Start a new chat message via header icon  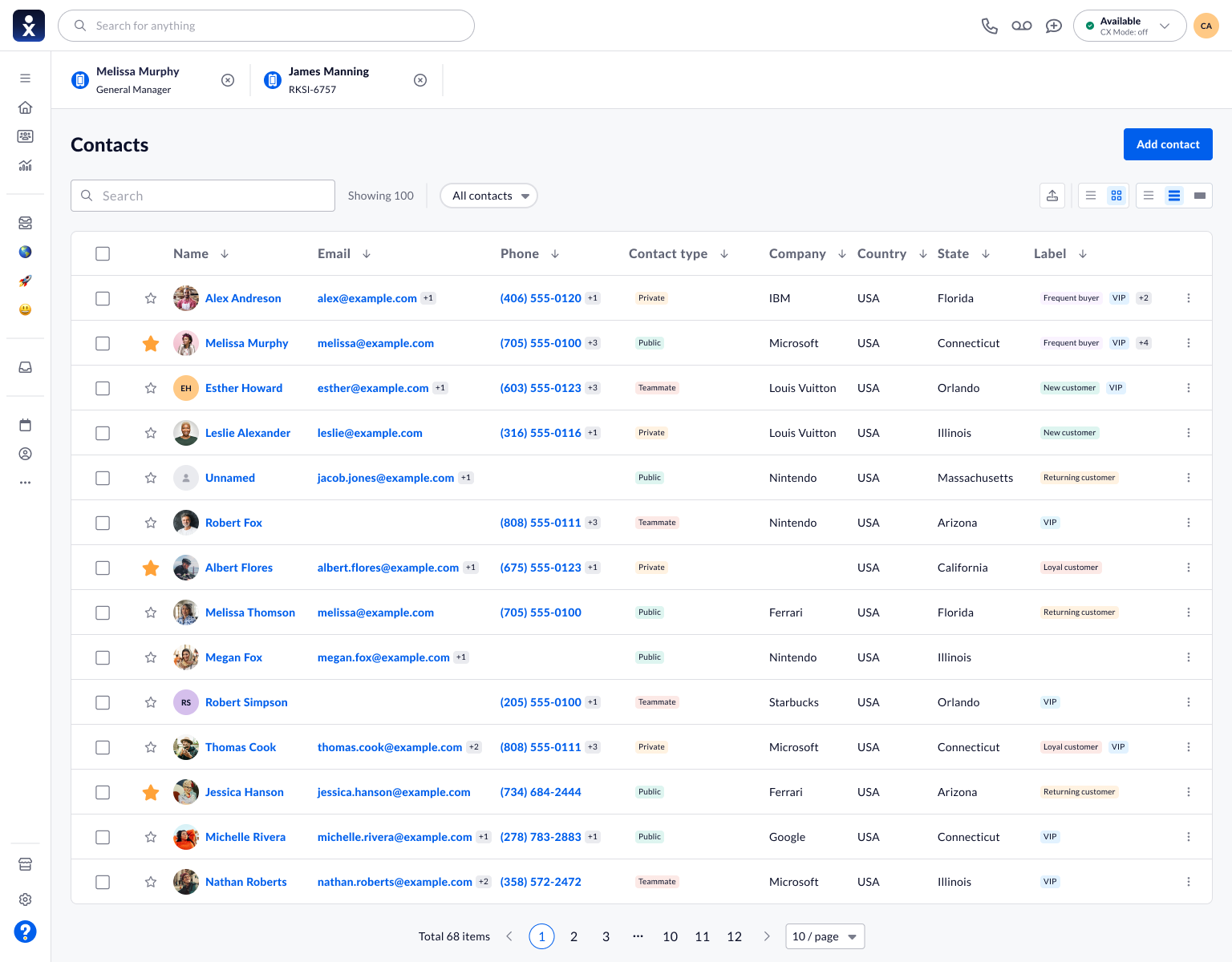click(1054, 26)
